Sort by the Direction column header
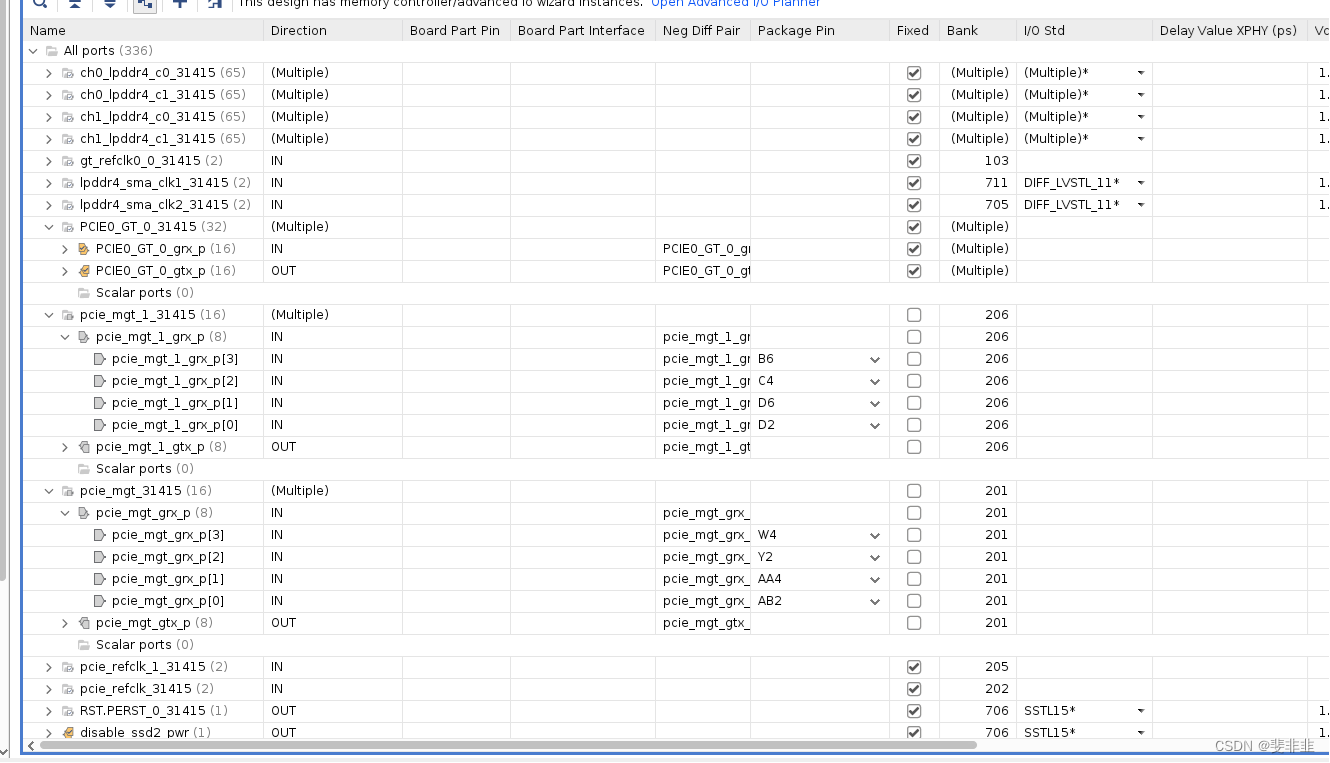This screenshot has width=1330, height=763. point(333,30)
